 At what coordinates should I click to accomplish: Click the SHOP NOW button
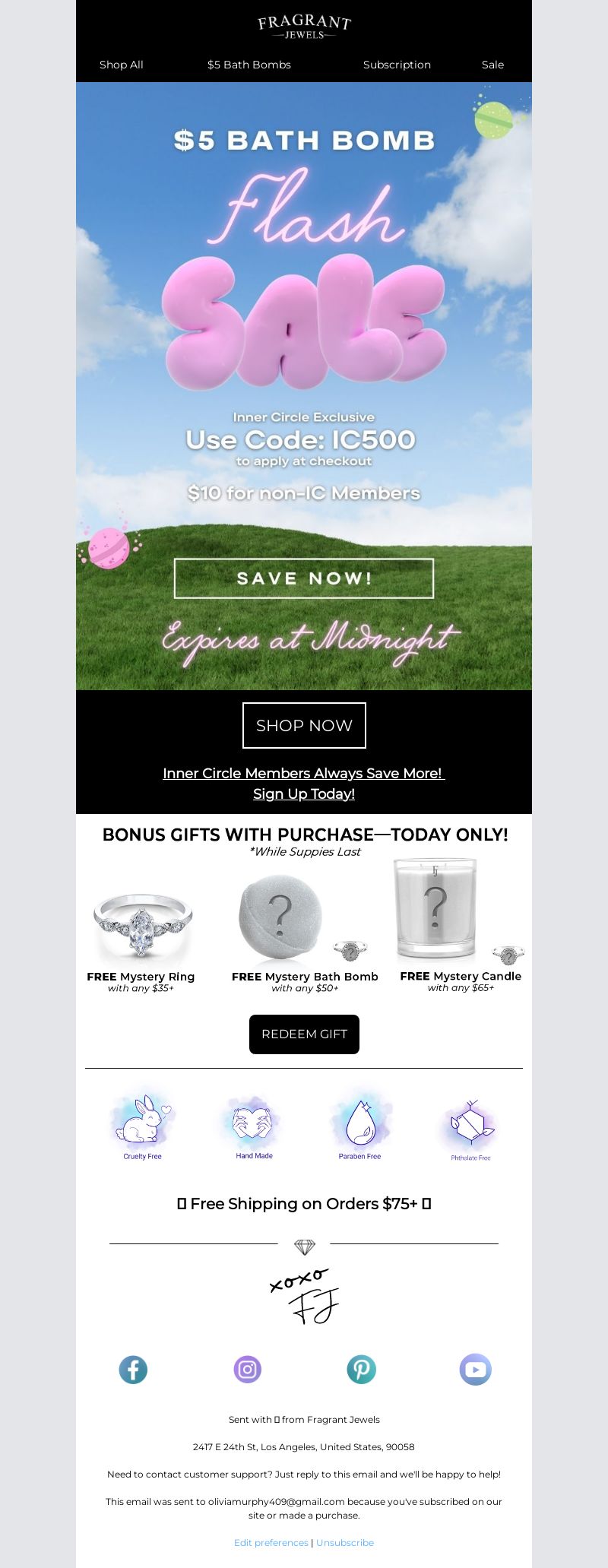tap(304, 725)
